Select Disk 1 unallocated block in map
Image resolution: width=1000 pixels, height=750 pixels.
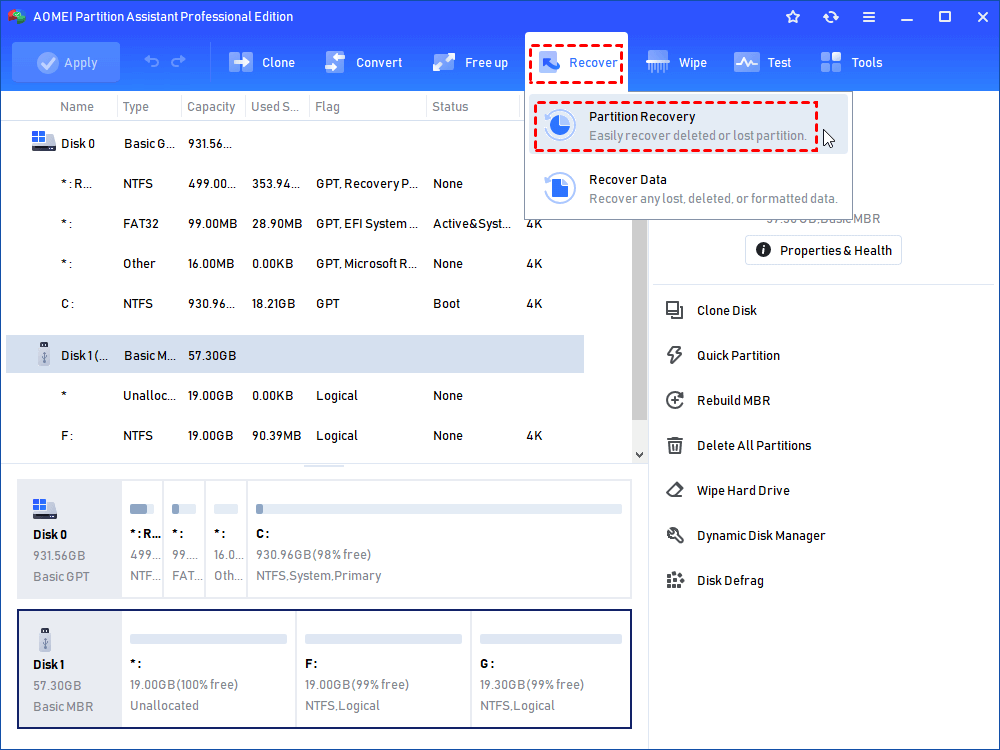(x=209, y=669)
